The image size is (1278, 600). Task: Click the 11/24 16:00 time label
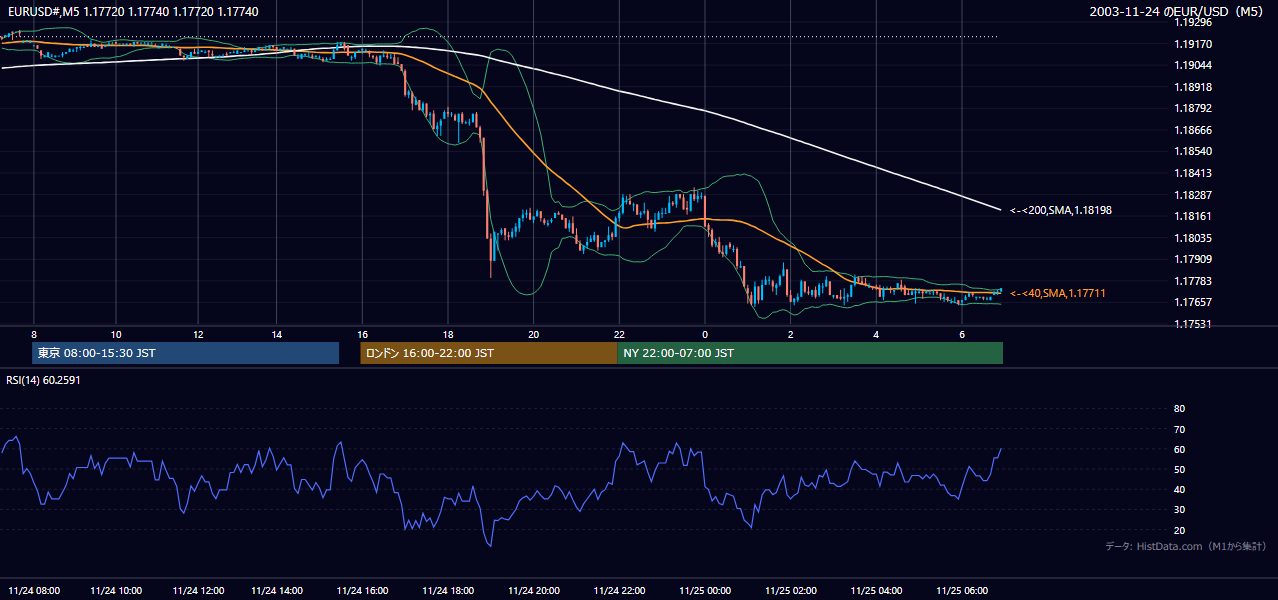coord(362,591)
